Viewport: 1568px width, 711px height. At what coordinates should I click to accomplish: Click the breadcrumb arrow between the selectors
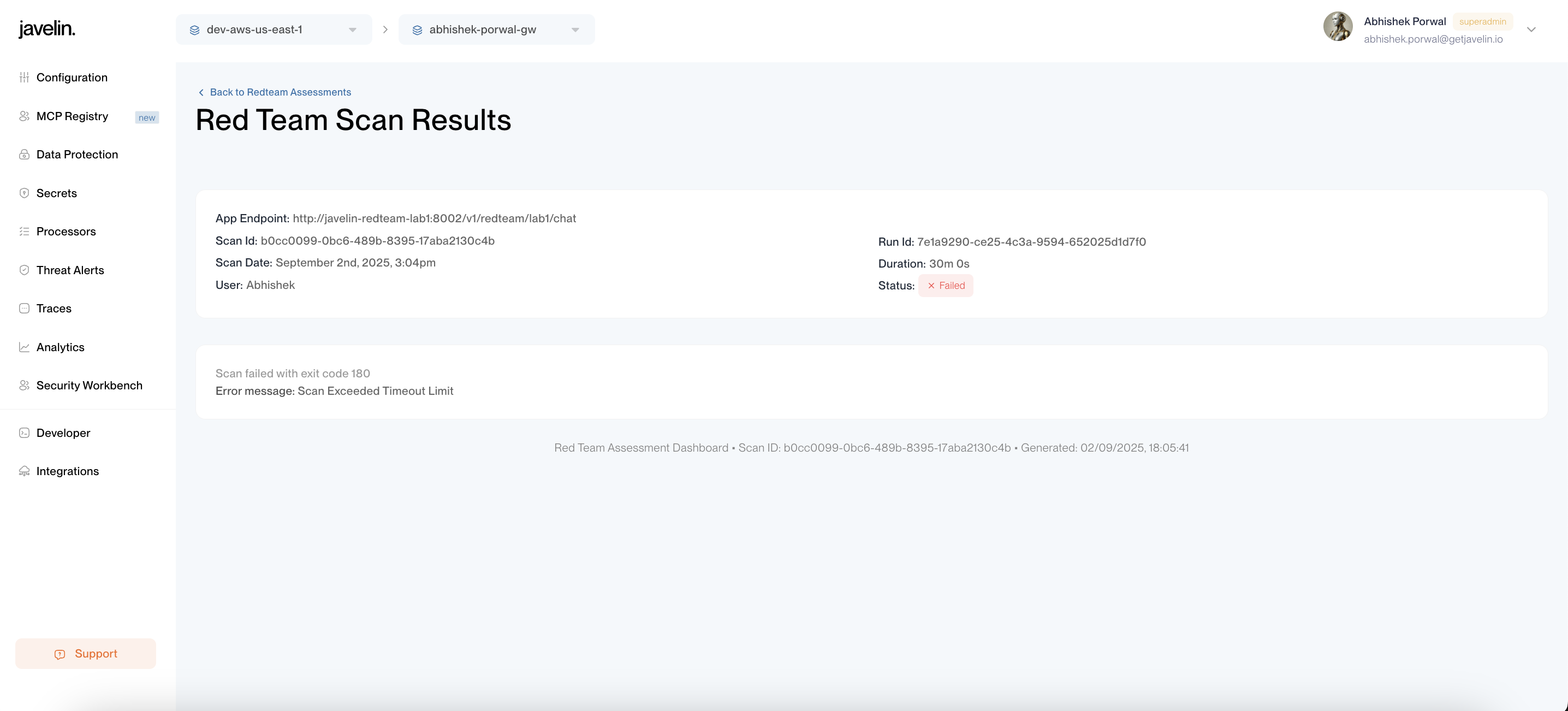pyautogui.click(x=385, y=29)
